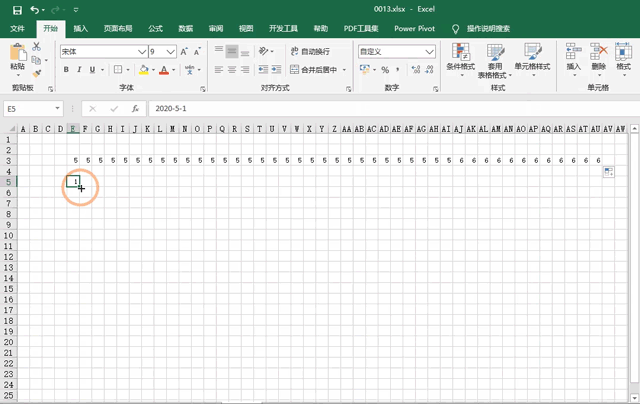Click the Insert Function fx icon

coord(135,109)
